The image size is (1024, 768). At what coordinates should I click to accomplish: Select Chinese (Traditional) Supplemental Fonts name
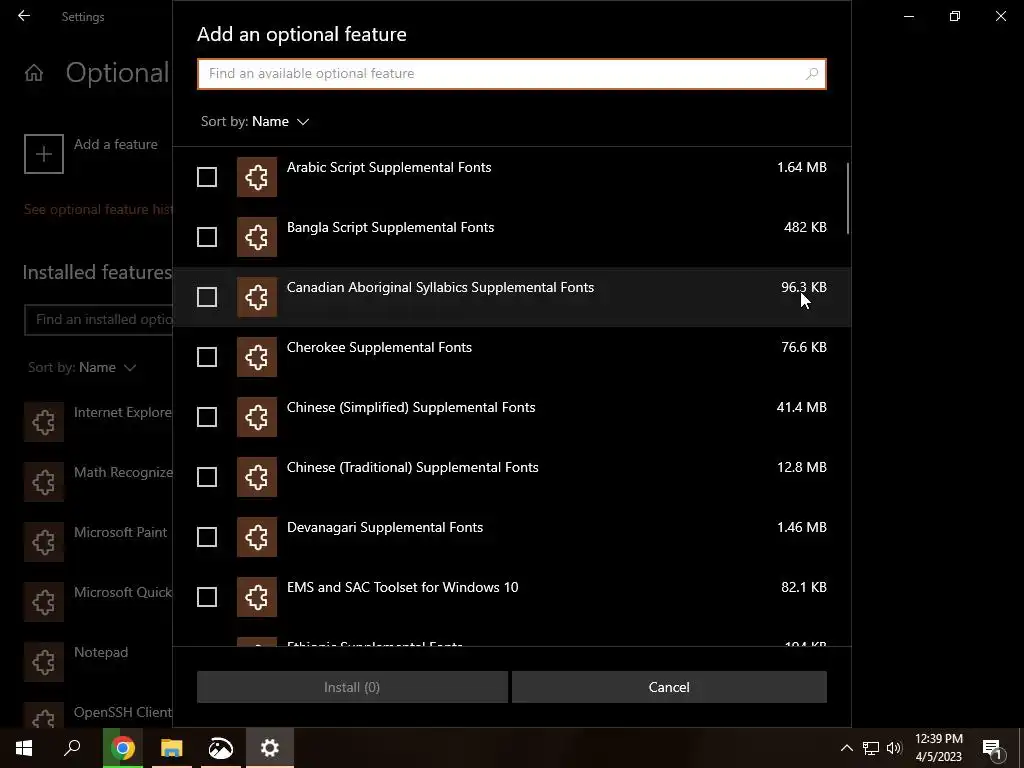tap(412, 468)
